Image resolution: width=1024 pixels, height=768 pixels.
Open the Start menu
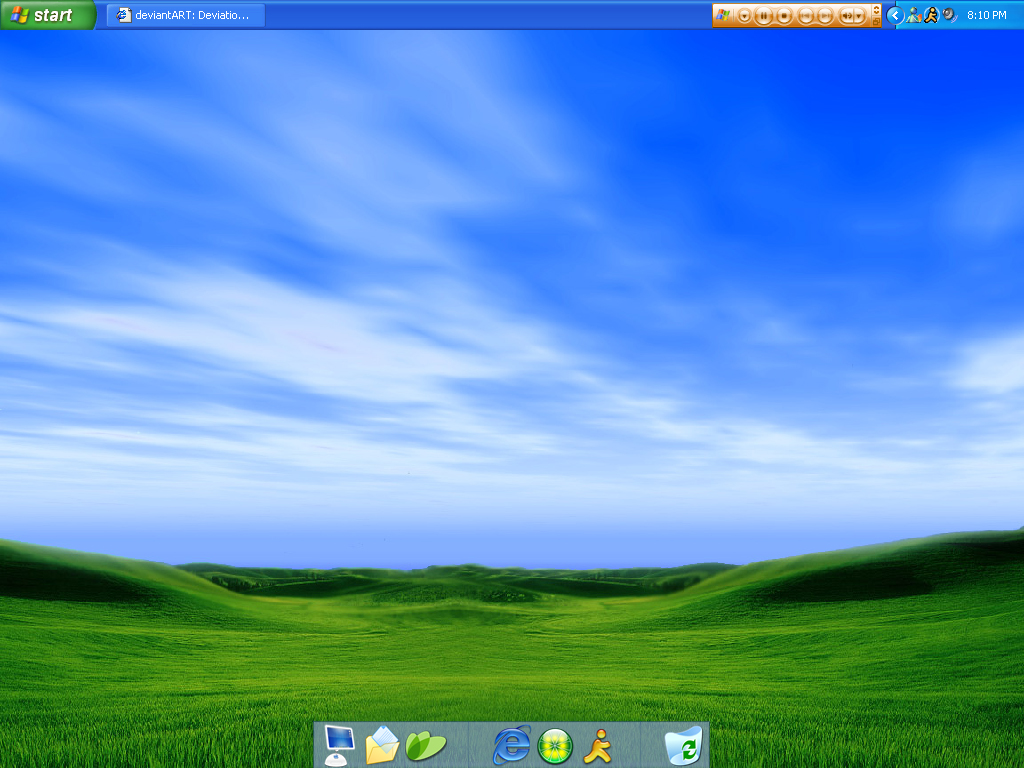(x=47, y=15)
